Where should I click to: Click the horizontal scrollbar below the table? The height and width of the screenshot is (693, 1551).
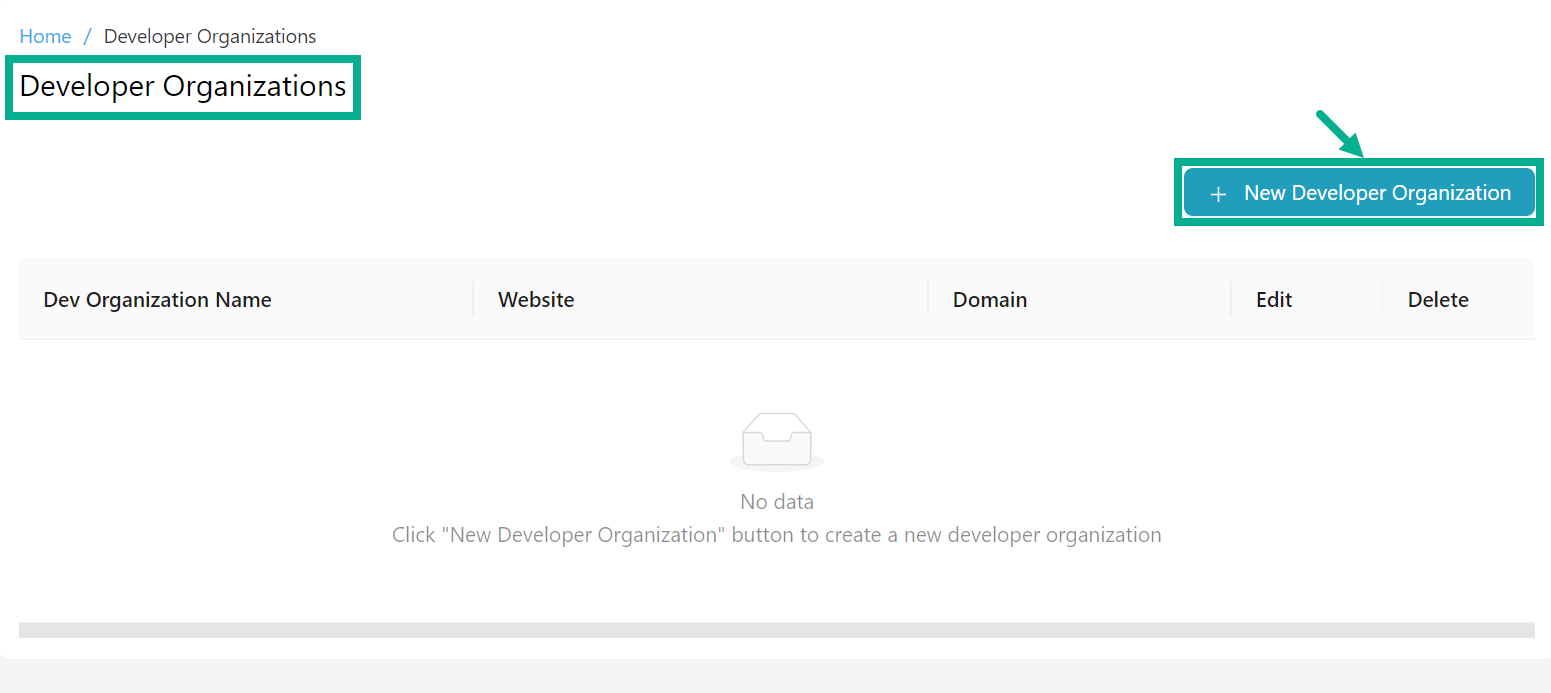776,630
